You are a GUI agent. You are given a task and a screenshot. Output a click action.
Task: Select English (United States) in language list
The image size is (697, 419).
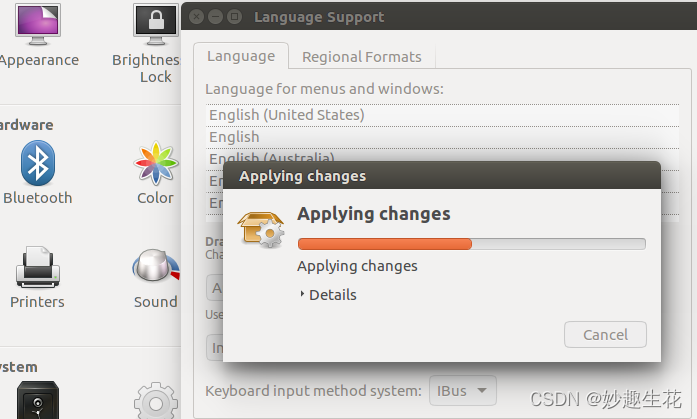point(287,115)
